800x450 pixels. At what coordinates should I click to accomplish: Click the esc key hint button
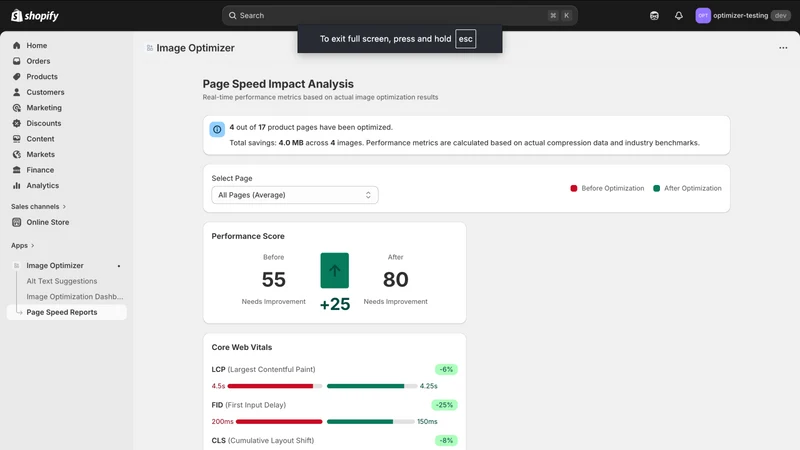tap(465, 39)
